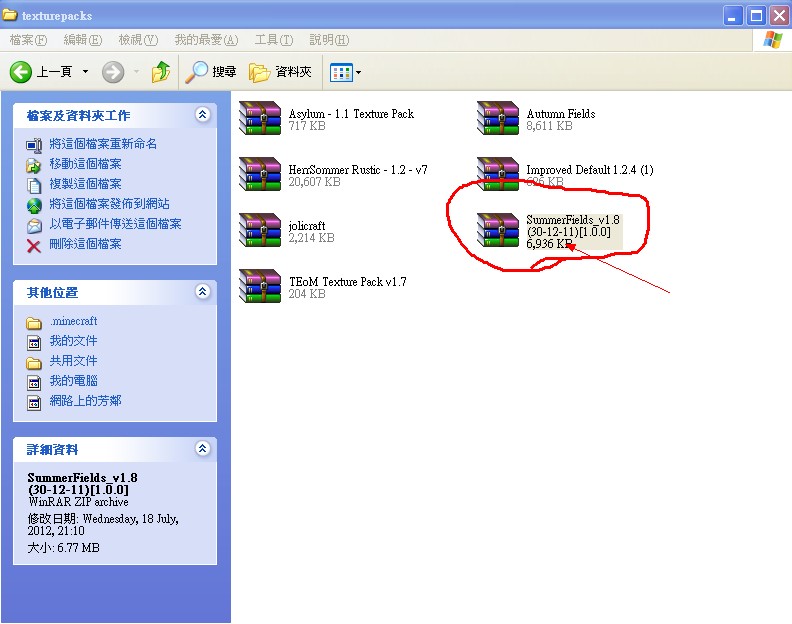Click the Improved Default 1.2.4 (1) filename
Image resolution: width=792 pixels, height=624 pixels.
coord(589,170)
